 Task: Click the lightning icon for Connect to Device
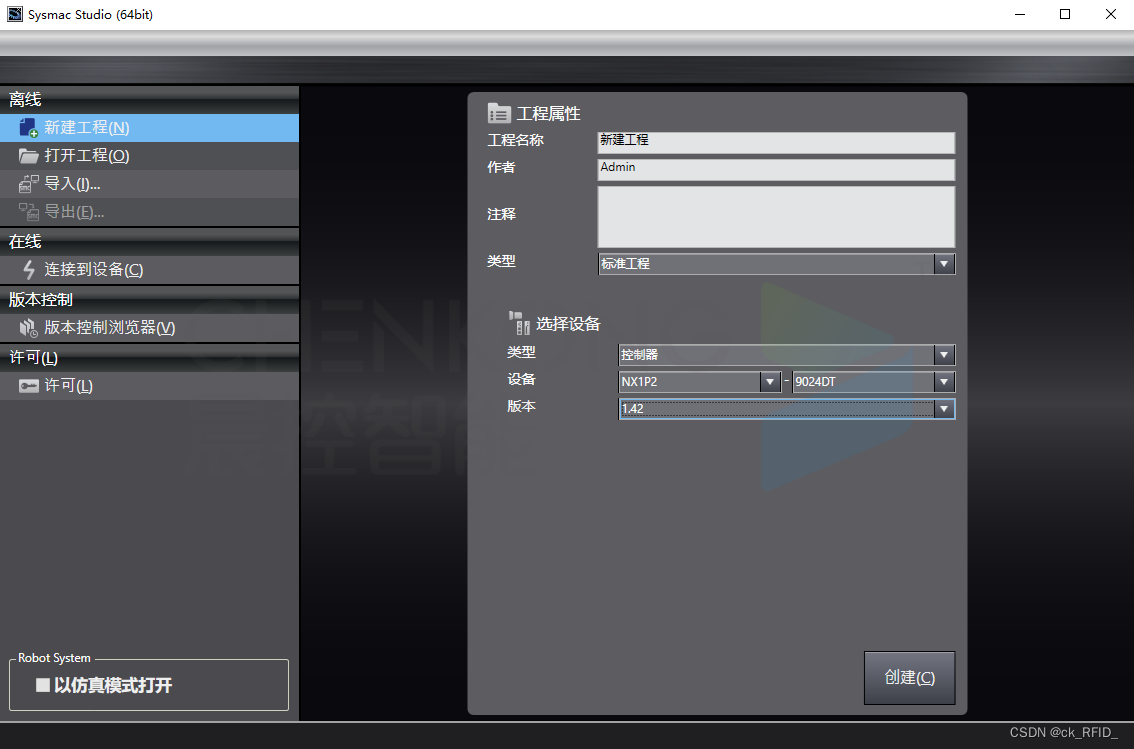28,270
